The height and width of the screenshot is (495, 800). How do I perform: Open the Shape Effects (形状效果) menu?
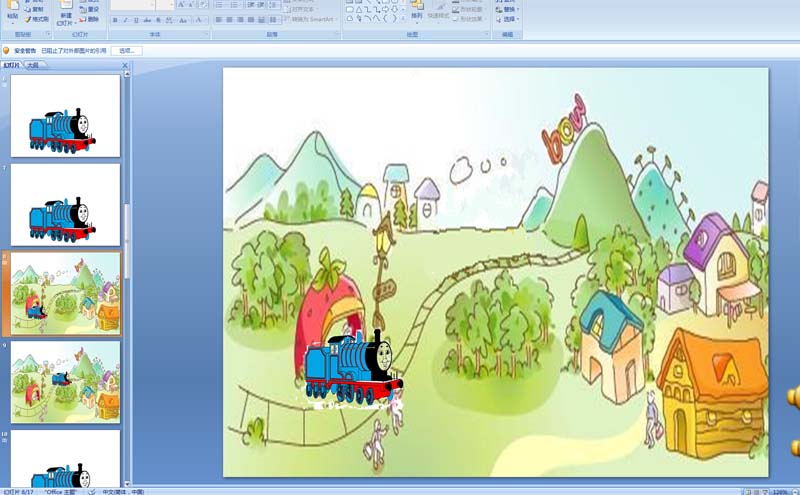[468, 19]
